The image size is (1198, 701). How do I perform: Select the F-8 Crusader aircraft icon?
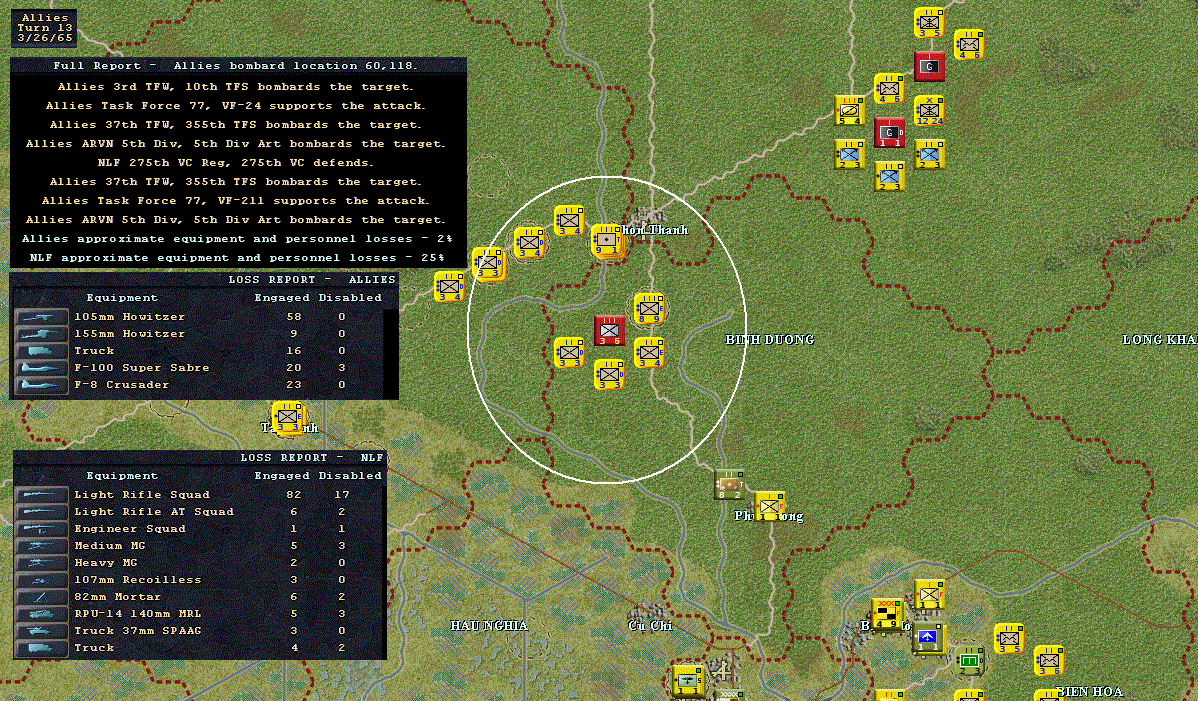tap(41, 384)
